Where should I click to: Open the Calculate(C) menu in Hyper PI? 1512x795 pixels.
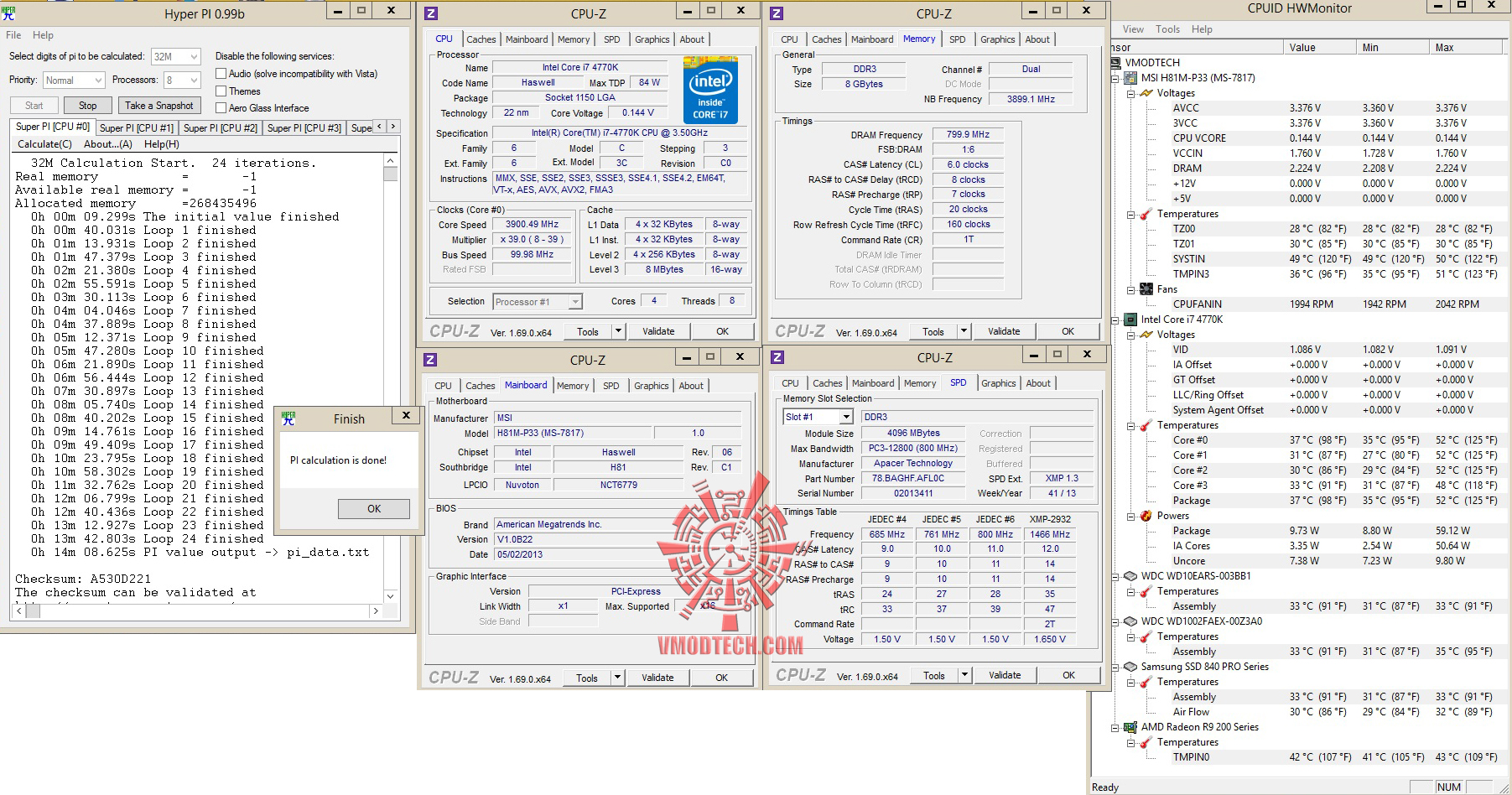pos(45,144)
